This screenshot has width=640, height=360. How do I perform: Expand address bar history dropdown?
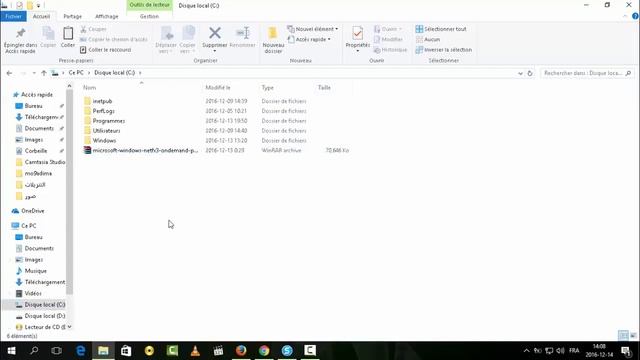point(520,73)
